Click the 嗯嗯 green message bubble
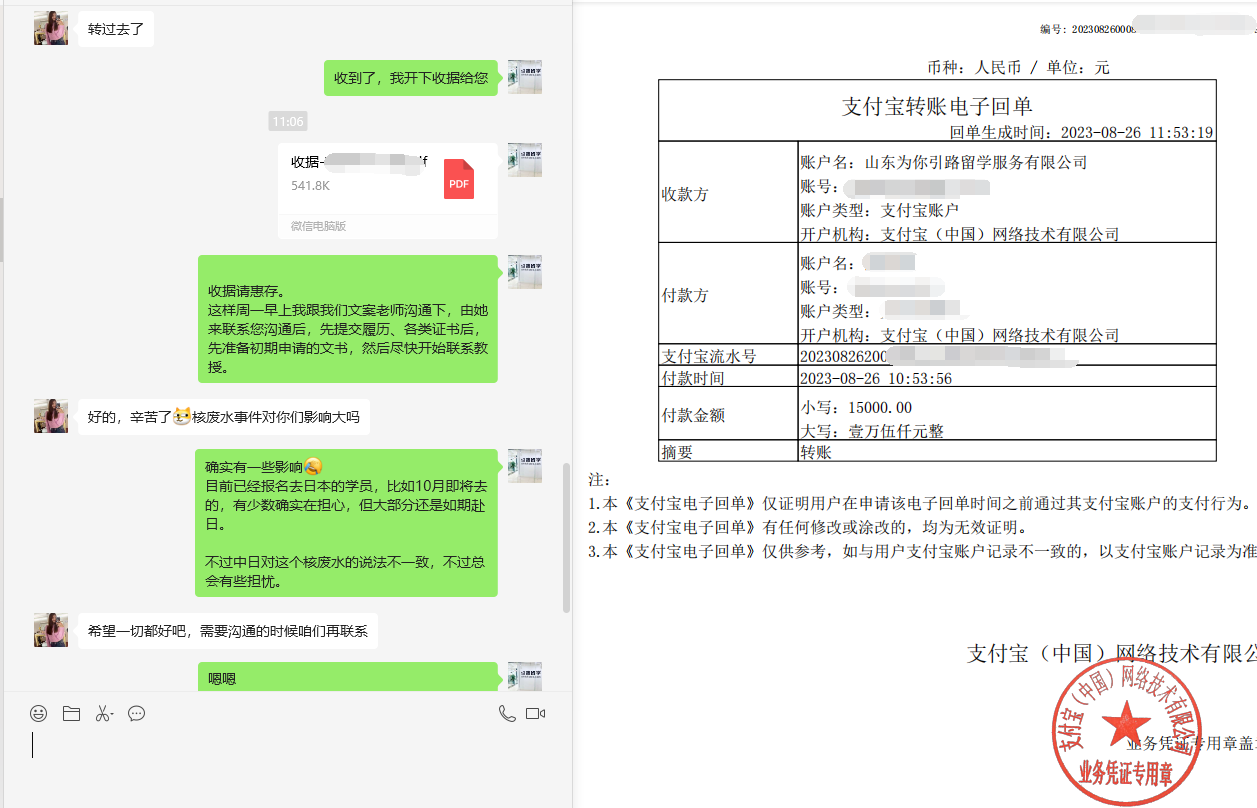Image resolution: width=1257 pixels, height=808 pixels. (347, 677)
